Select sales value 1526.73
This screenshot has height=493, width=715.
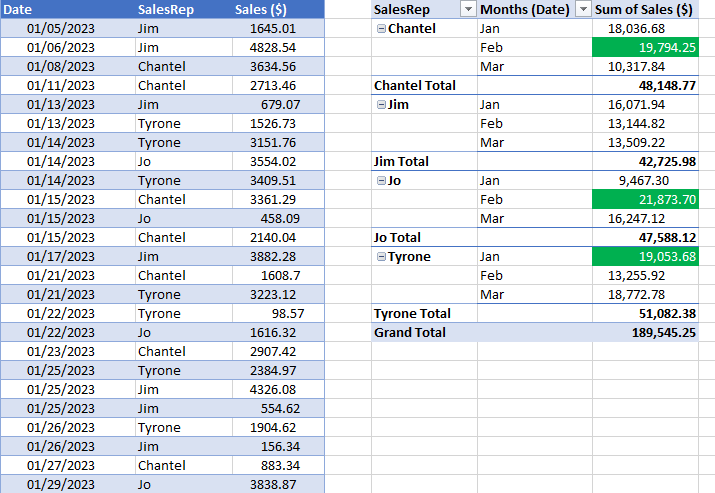278,124
